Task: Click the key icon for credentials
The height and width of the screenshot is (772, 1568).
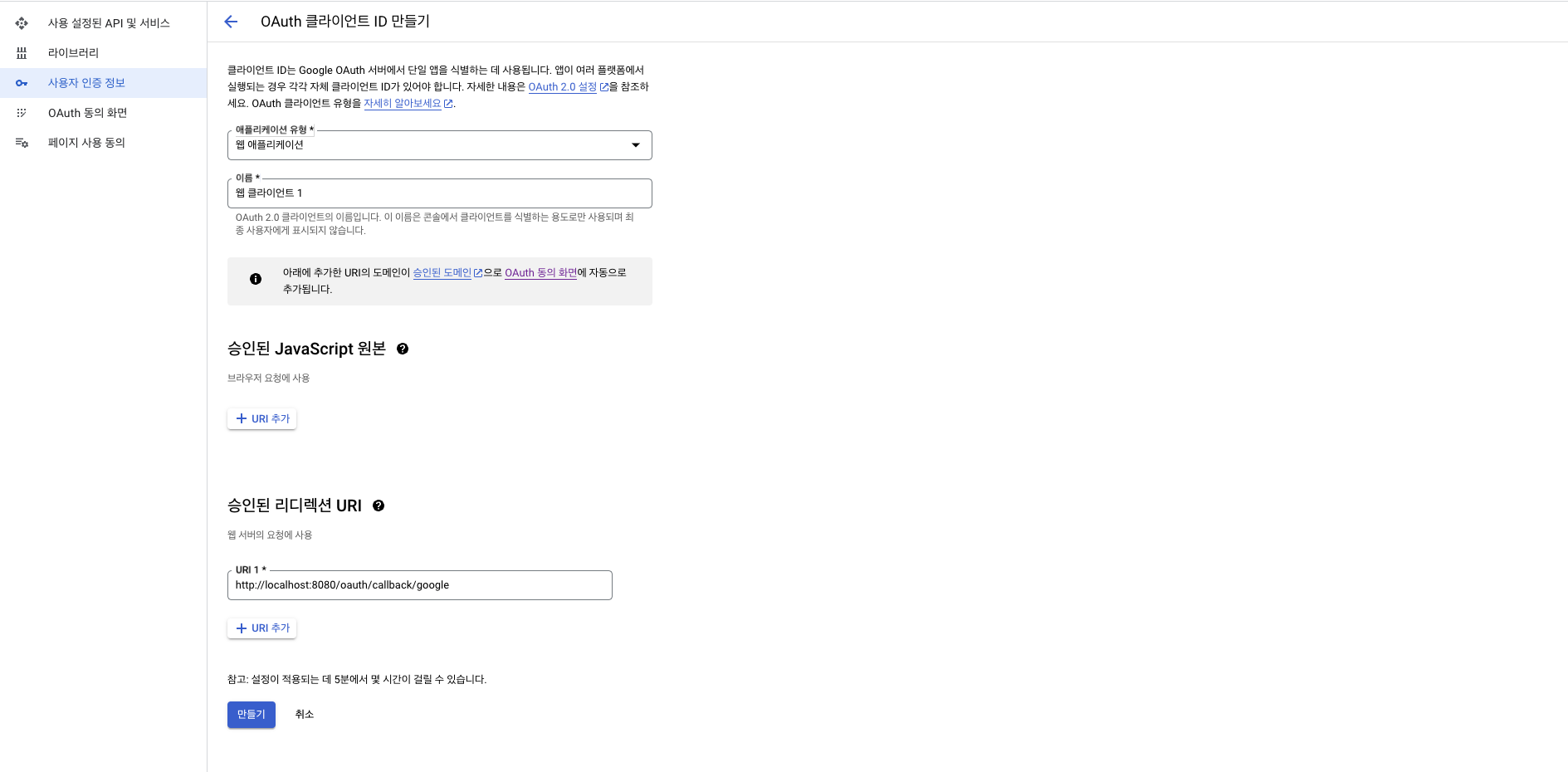Action: click(x=22, y=83)
